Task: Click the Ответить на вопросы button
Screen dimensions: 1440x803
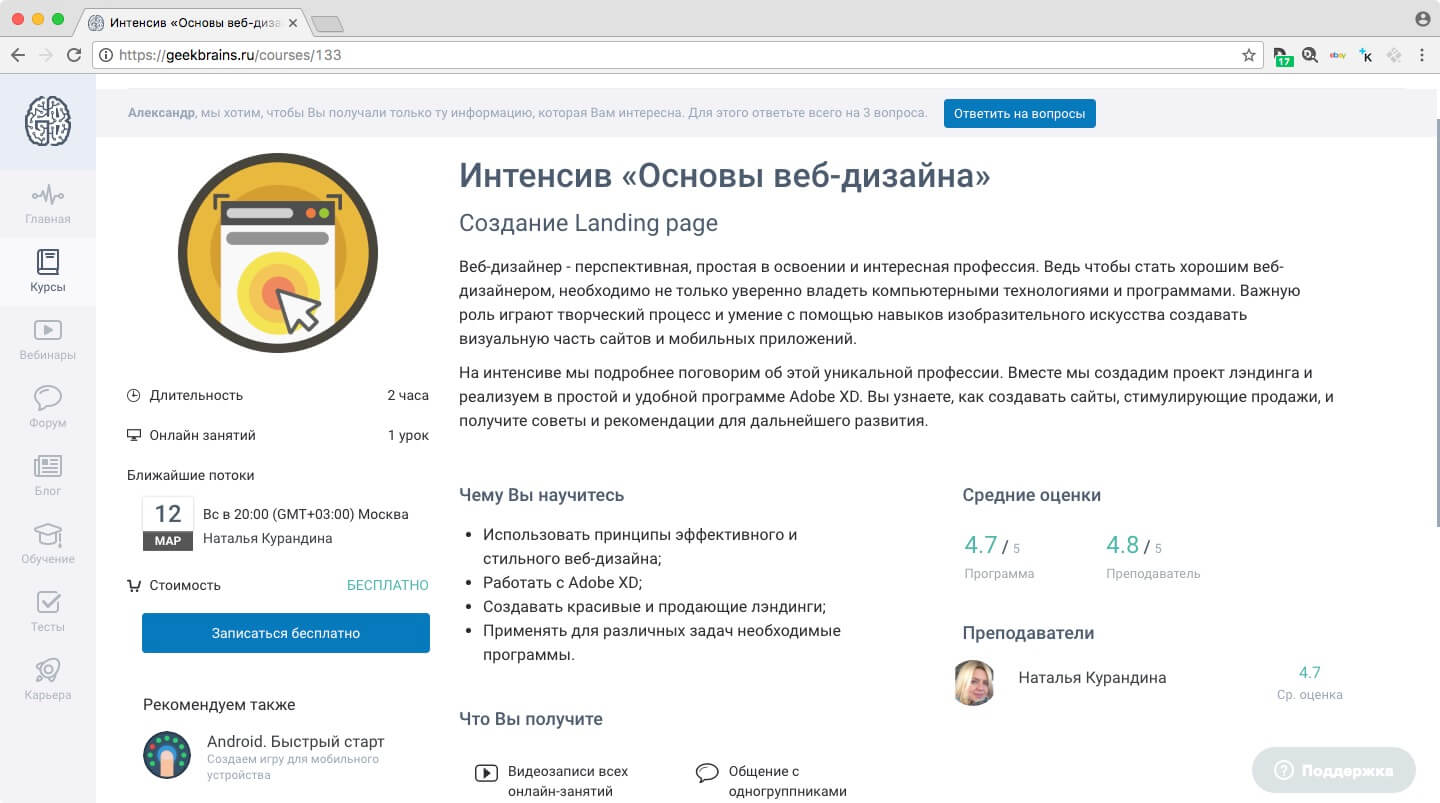Action: click(x=1019, y=113)
